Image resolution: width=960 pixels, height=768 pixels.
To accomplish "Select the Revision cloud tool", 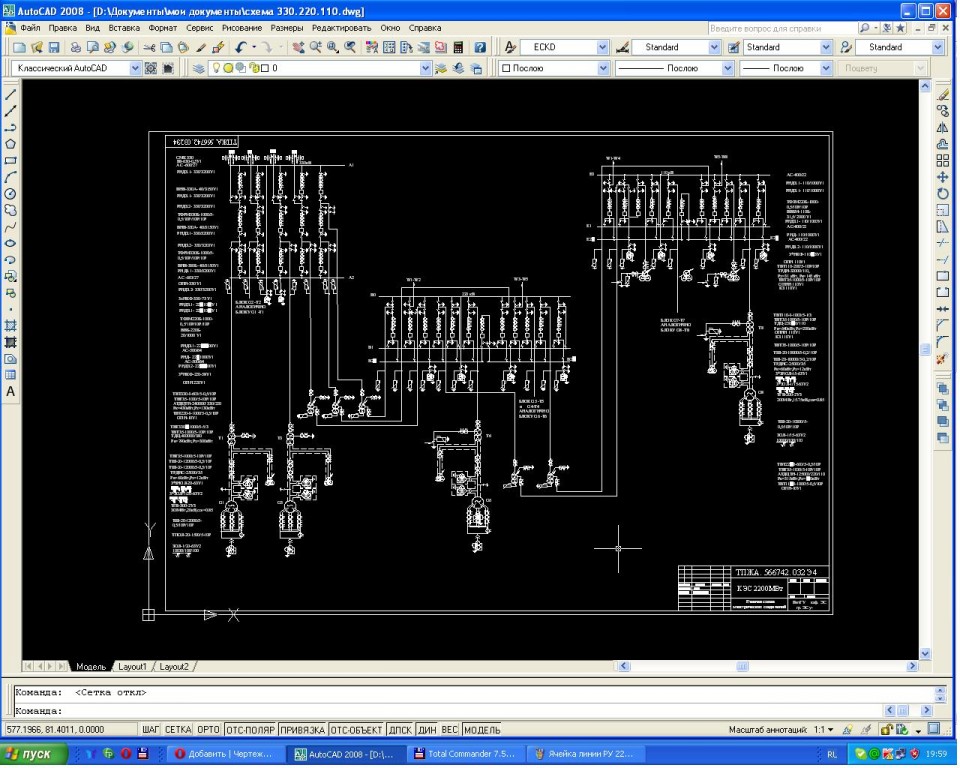I will [x=10, y=210].
